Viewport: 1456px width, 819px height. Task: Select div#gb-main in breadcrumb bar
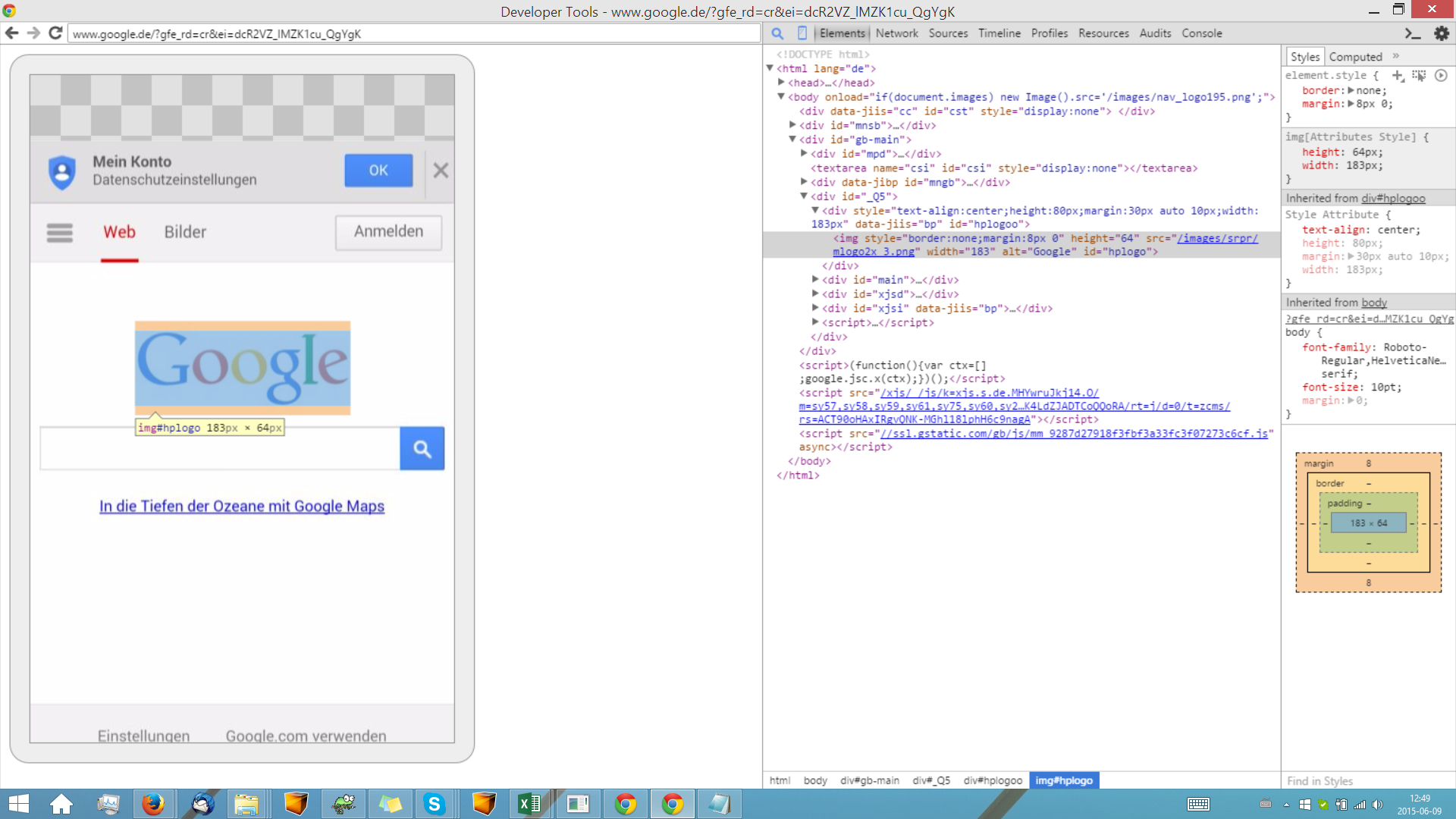tap(870, 780)
